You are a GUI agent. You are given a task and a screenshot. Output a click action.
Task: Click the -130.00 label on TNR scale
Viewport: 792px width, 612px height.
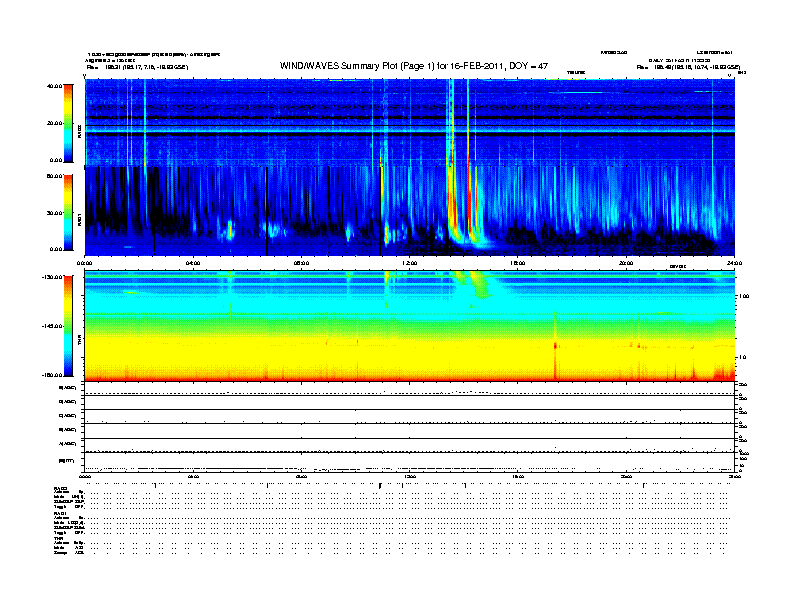pyautogui.click(x=52, y=277)
